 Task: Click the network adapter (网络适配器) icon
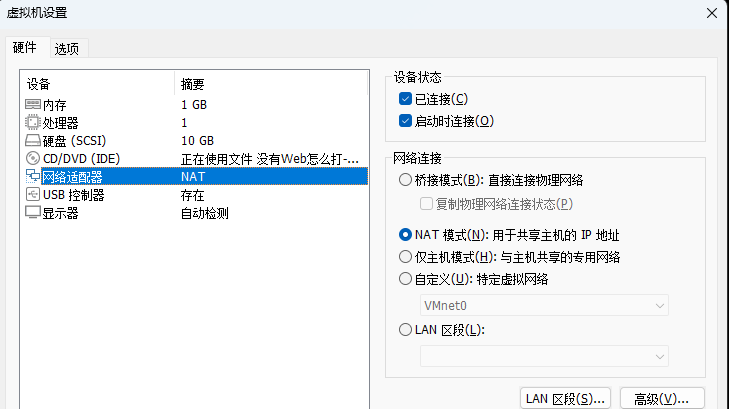[33, 176]
